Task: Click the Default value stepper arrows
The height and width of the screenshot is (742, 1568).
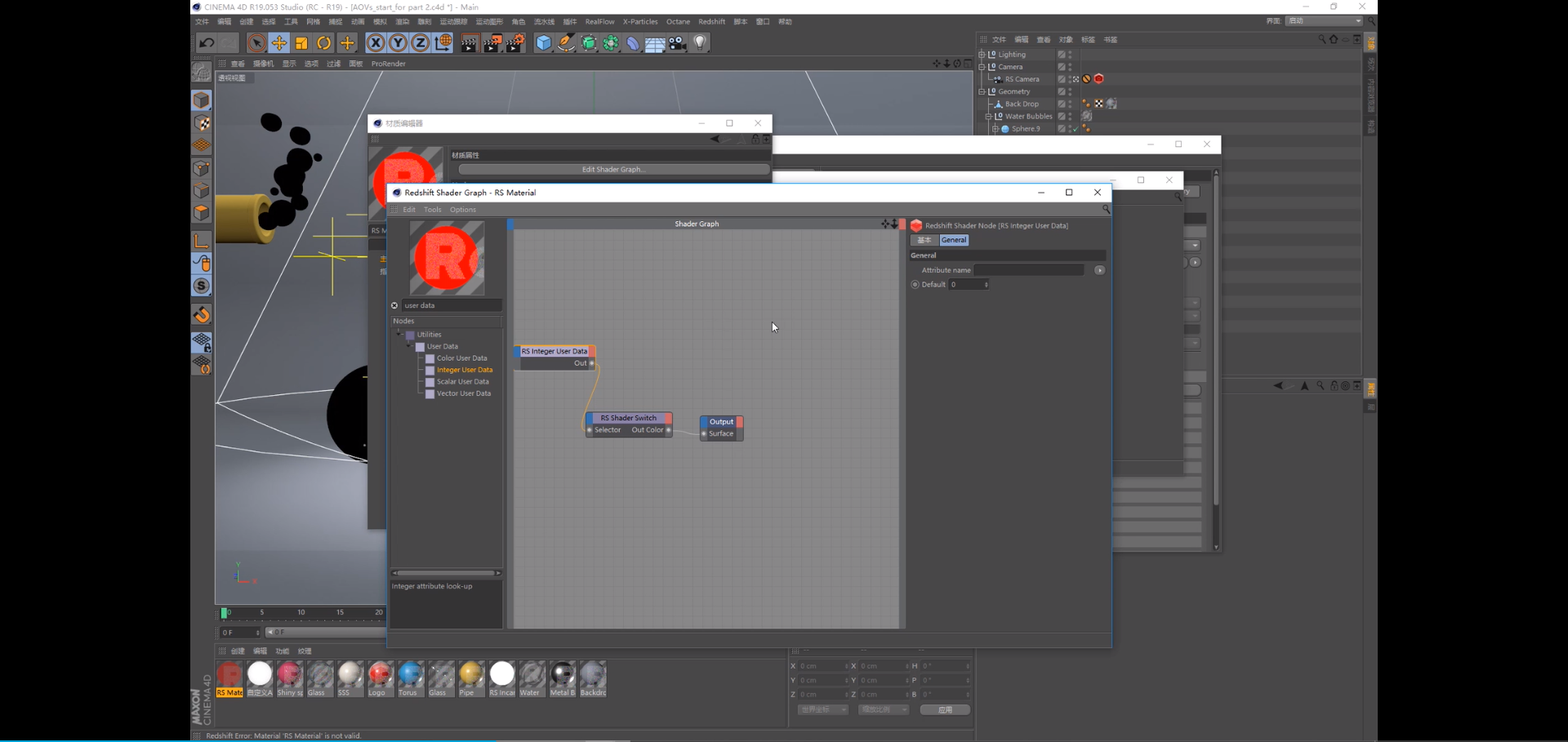Action: 987,285
